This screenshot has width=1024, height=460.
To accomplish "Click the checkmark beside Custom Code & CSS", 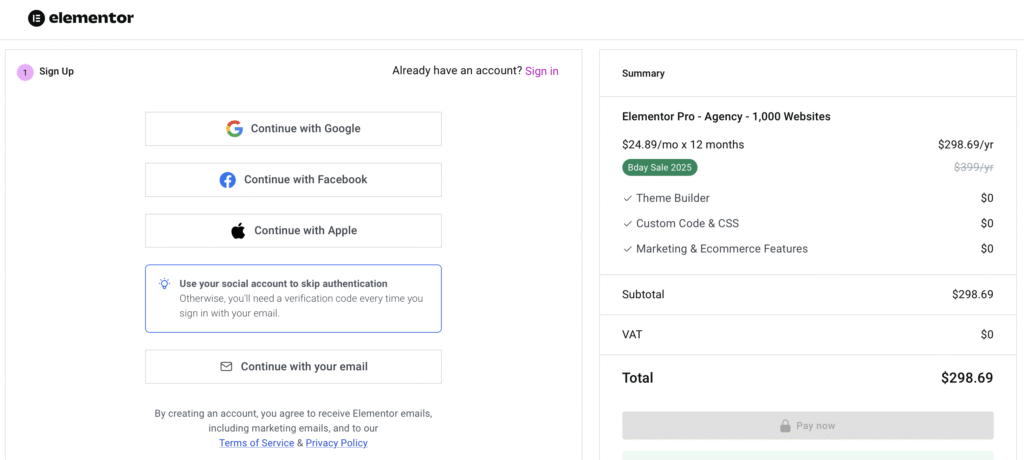I will click(x=628, y=223).
